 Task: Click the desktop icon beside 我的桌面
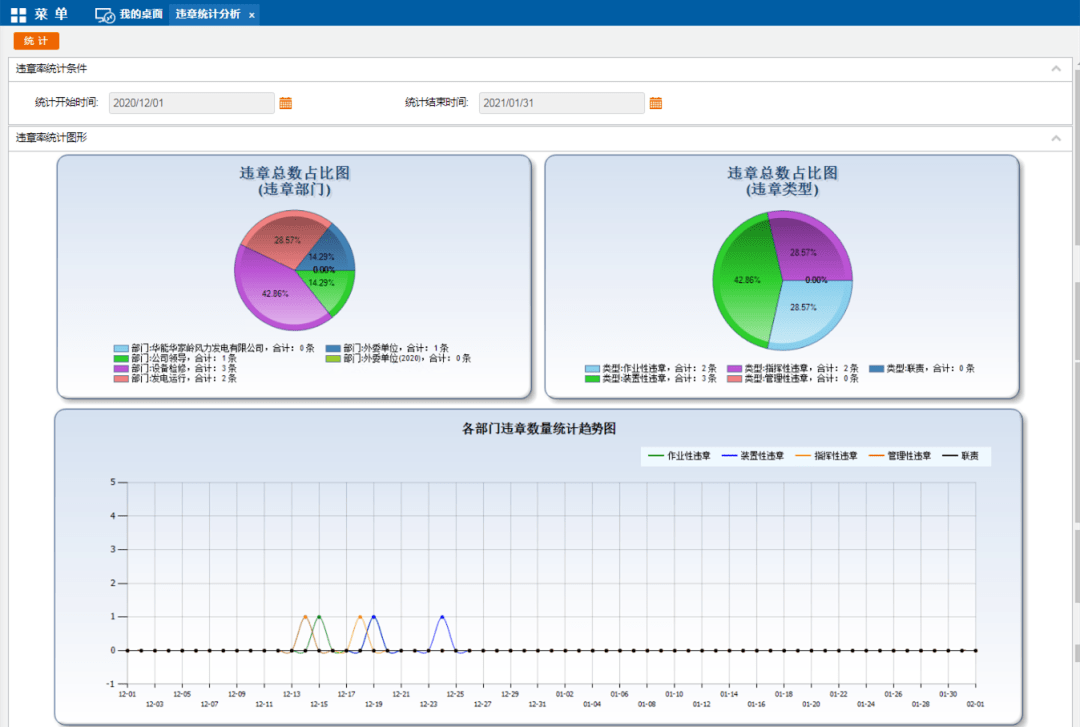click(104, 15)
